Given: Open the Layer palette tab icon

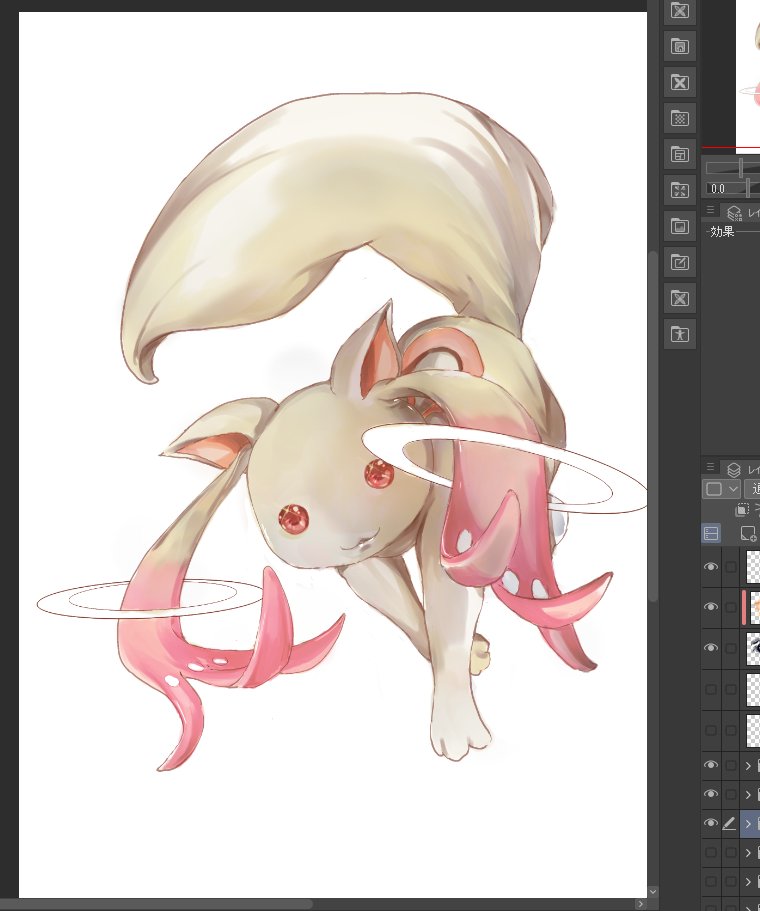Looking at the screenshot, I should [x=734, y=469].
